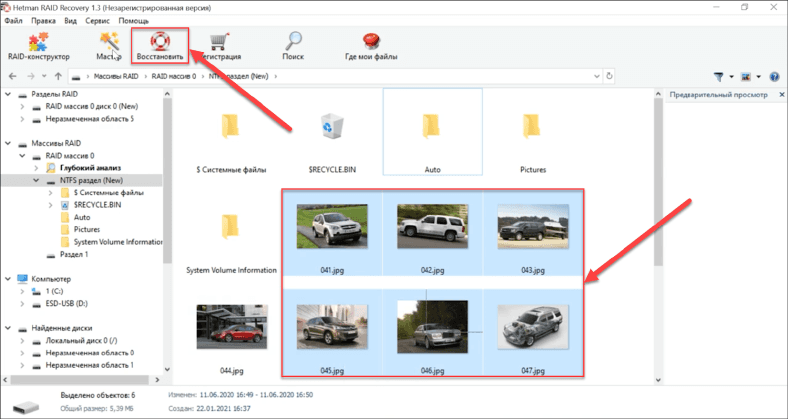788x419 pixels.
Task: Select Локальный диск 0 (/) in tree
Action: click(x=81, y=341)
